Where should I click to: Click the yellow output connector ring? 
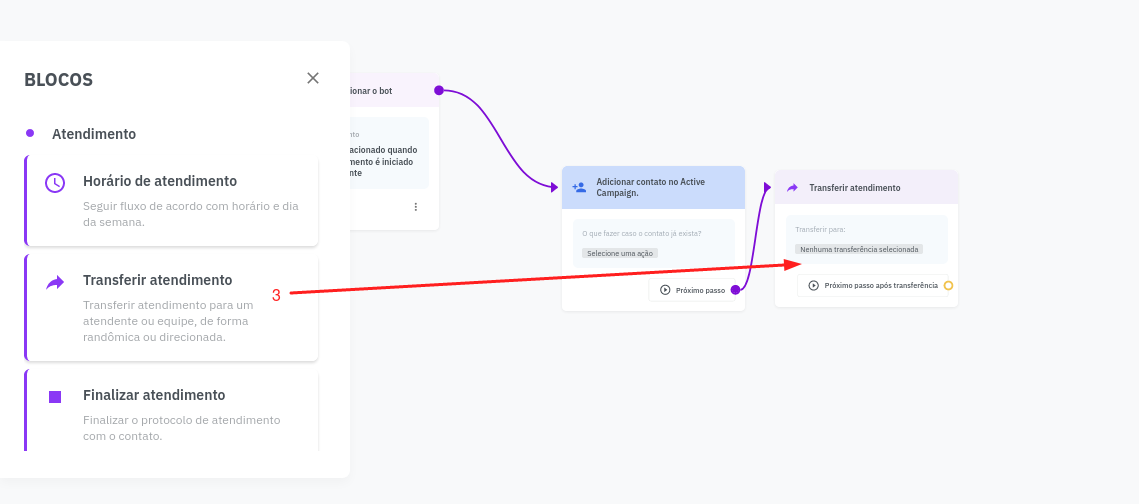948,285
